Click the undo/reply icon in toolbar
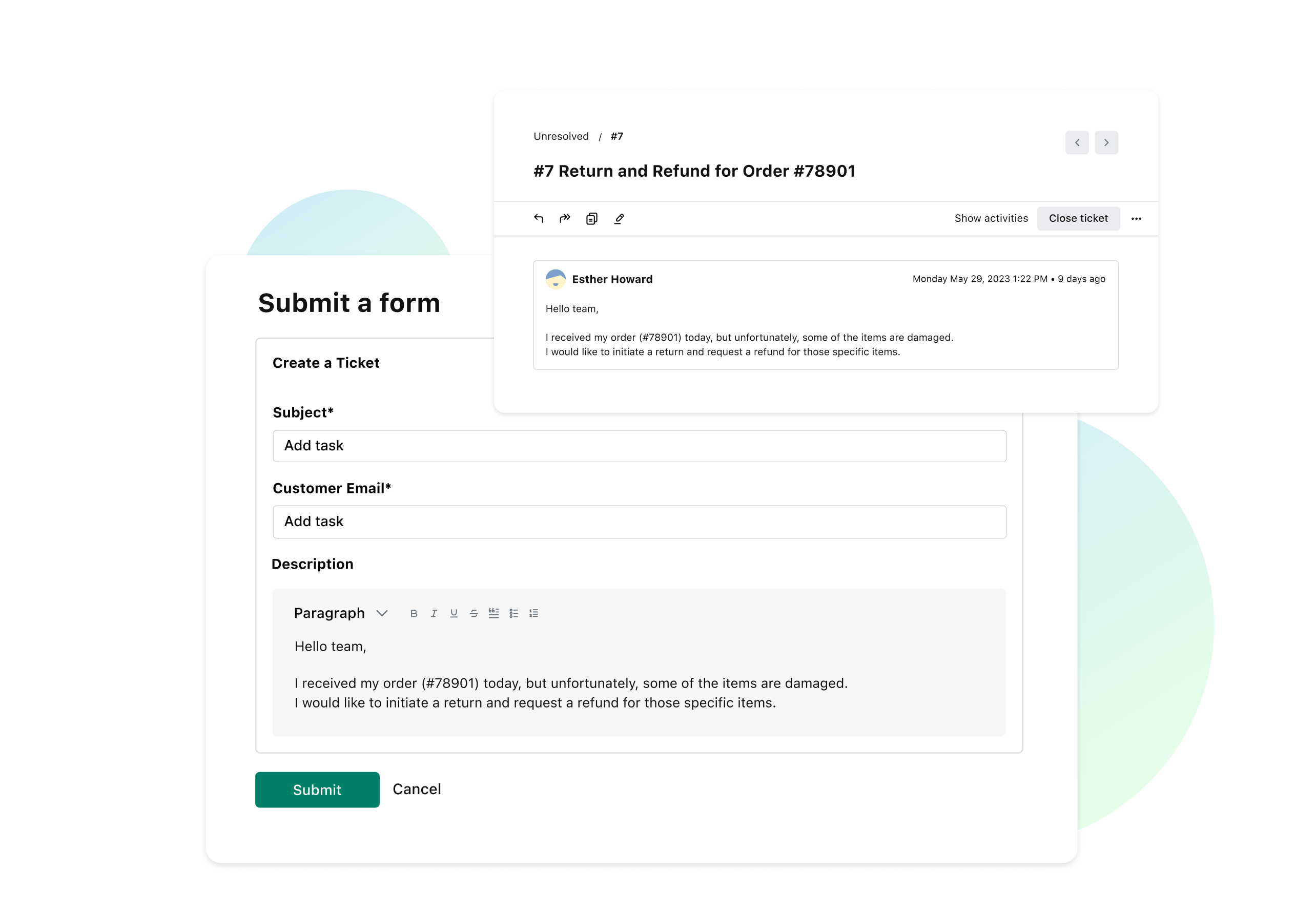 [x=539, y=218]
